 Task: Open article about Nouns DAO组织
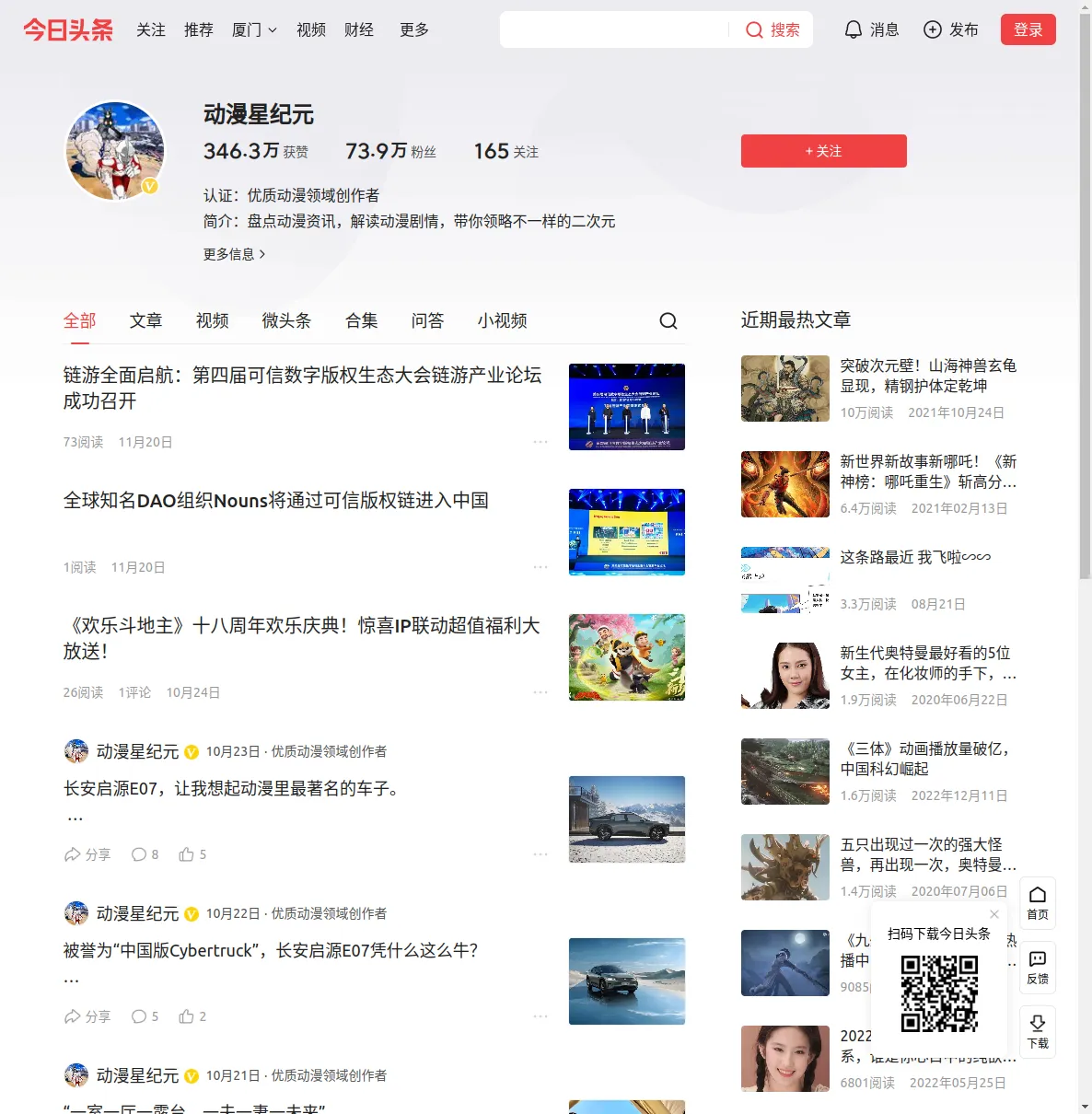[276, 500]
